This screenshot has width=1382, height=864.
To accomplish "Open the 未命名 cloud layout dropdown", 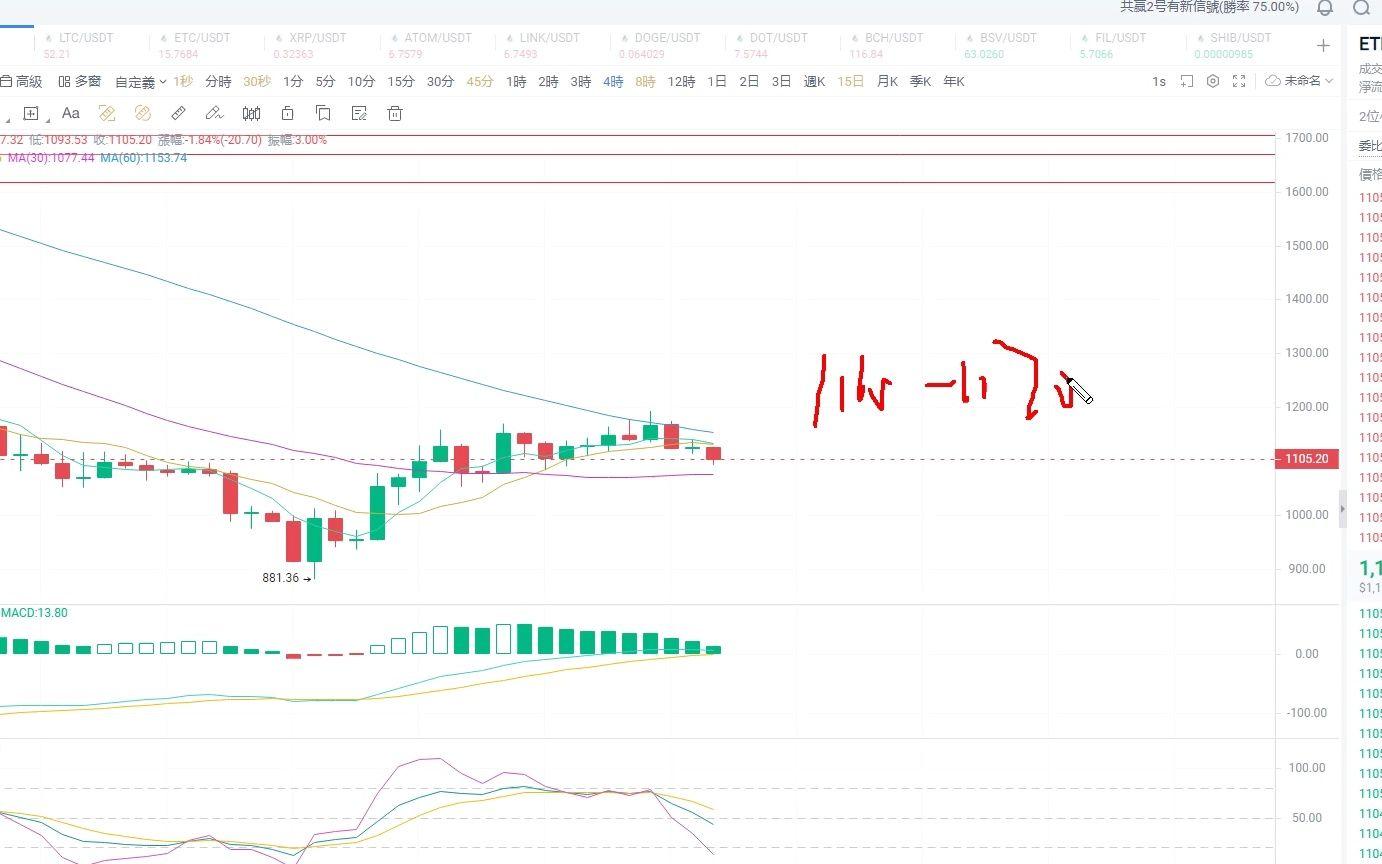I will coord(1299,81).
